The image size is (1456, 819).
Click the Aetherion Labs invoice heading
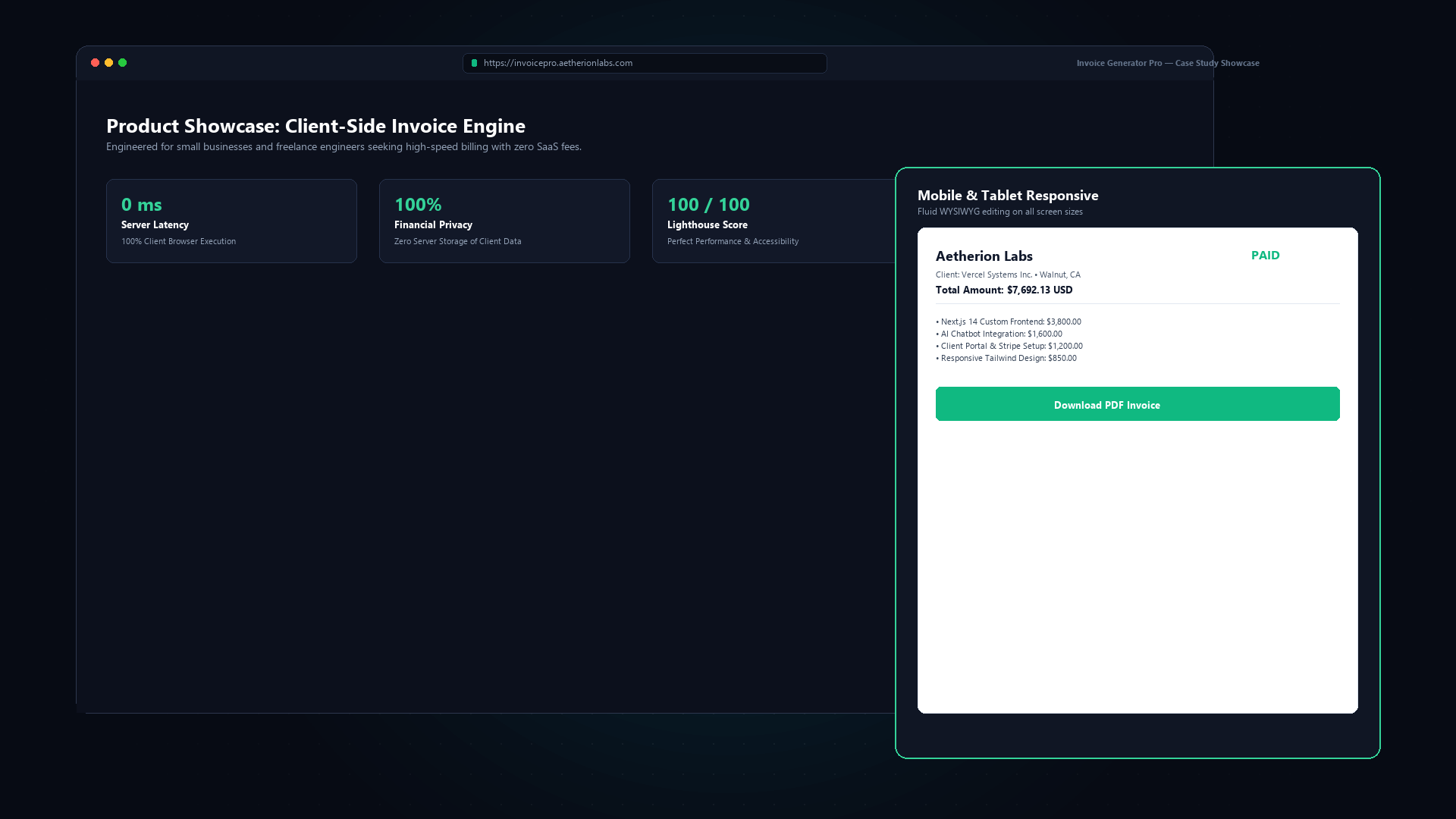point(984,256)
